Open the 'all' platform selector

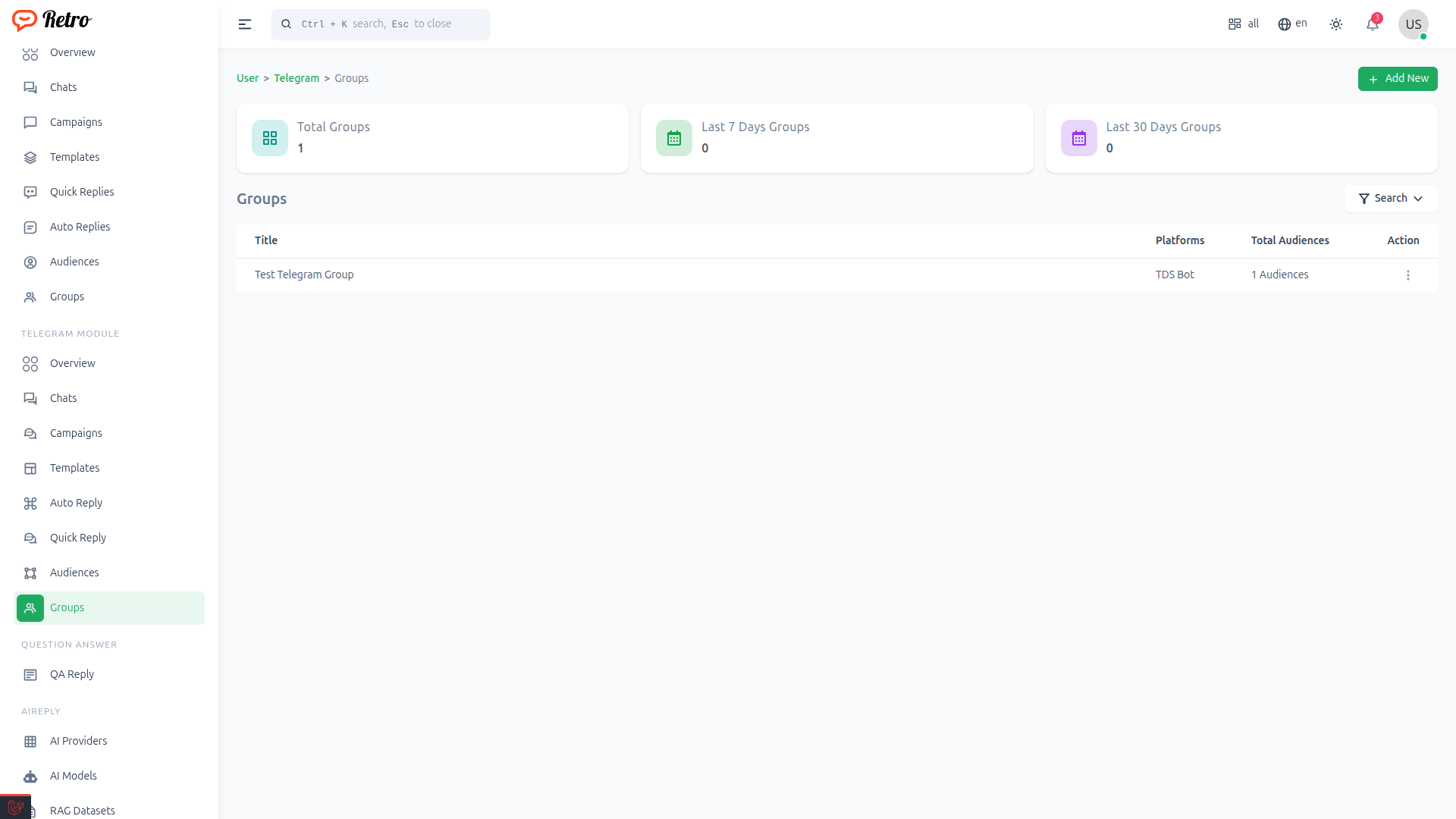[1244, 24]
